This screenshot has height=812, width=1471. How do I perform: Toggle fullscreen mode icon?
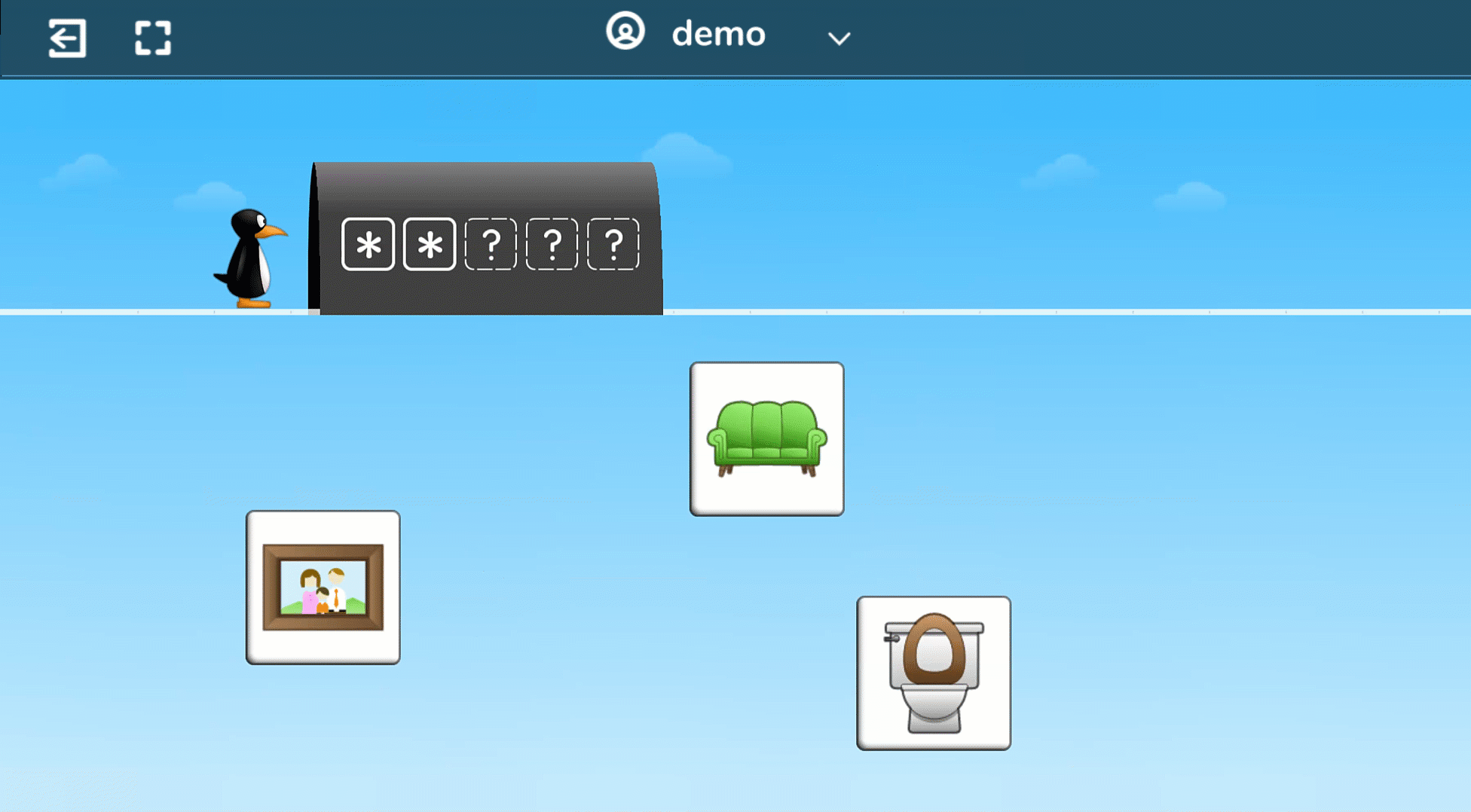click(153, 38)
